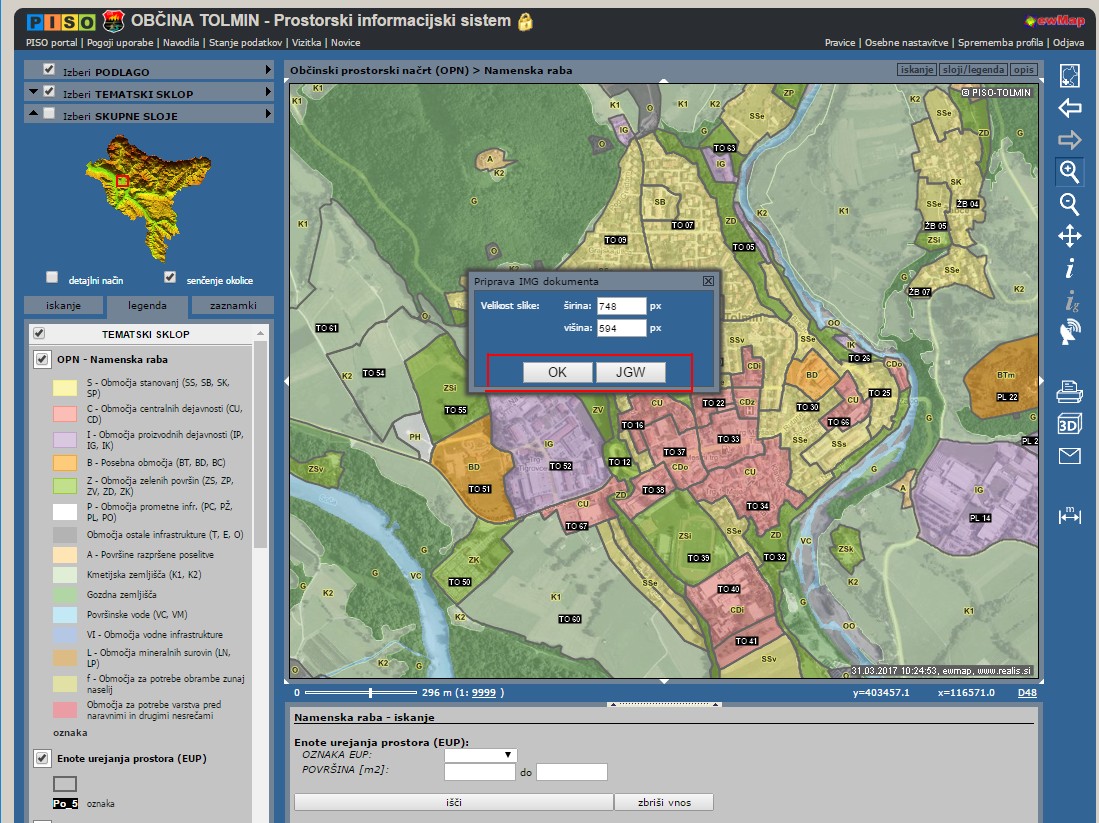This screenshot has width=1099, height=823.
Task: Uncheck the 'senčenje okolice' checkbox
Action: coord(170,277)
